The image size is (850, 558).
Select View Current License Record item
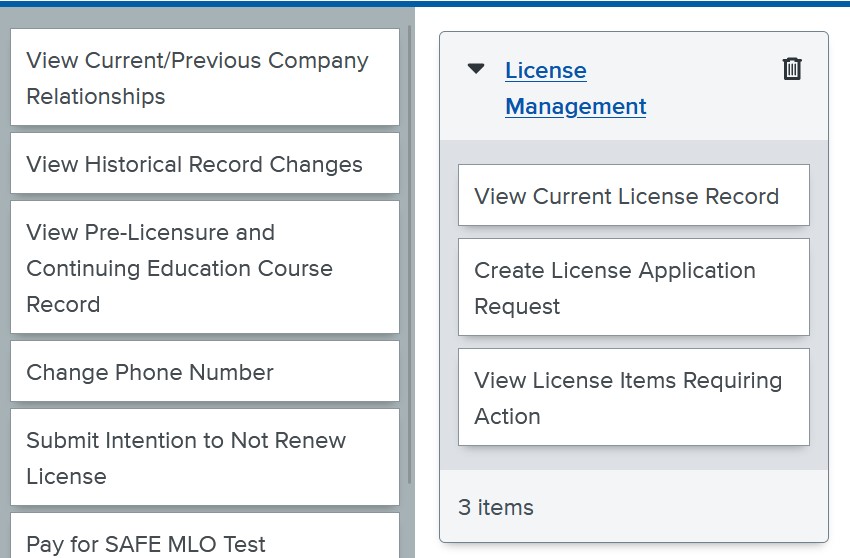(634, 195)
